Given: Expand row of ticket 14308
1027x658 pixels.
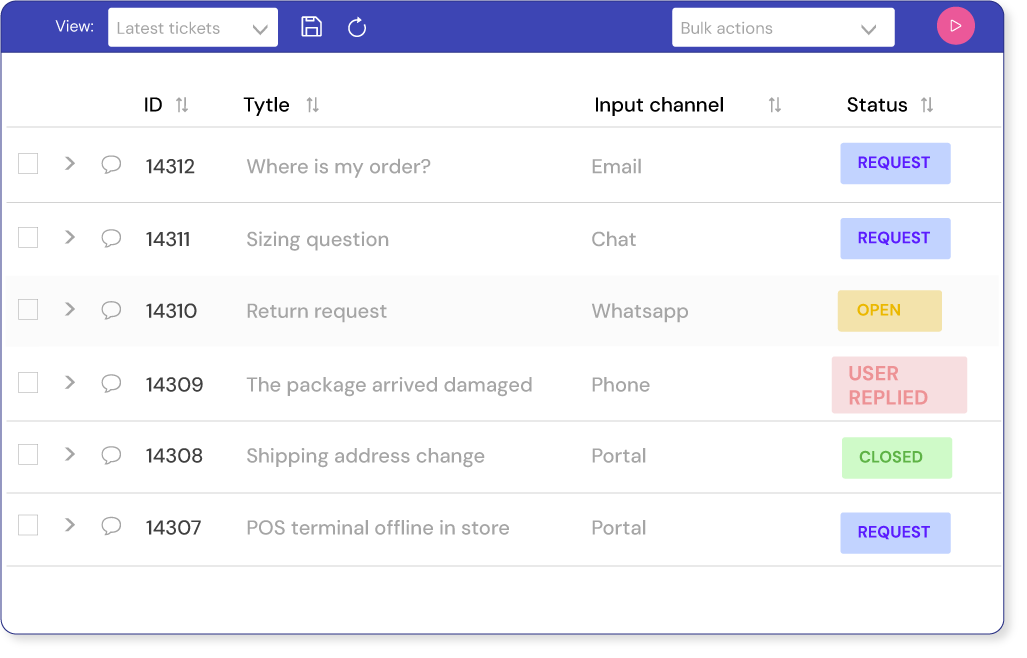Looking at the screenshot, I should click(x=70, y=454).
